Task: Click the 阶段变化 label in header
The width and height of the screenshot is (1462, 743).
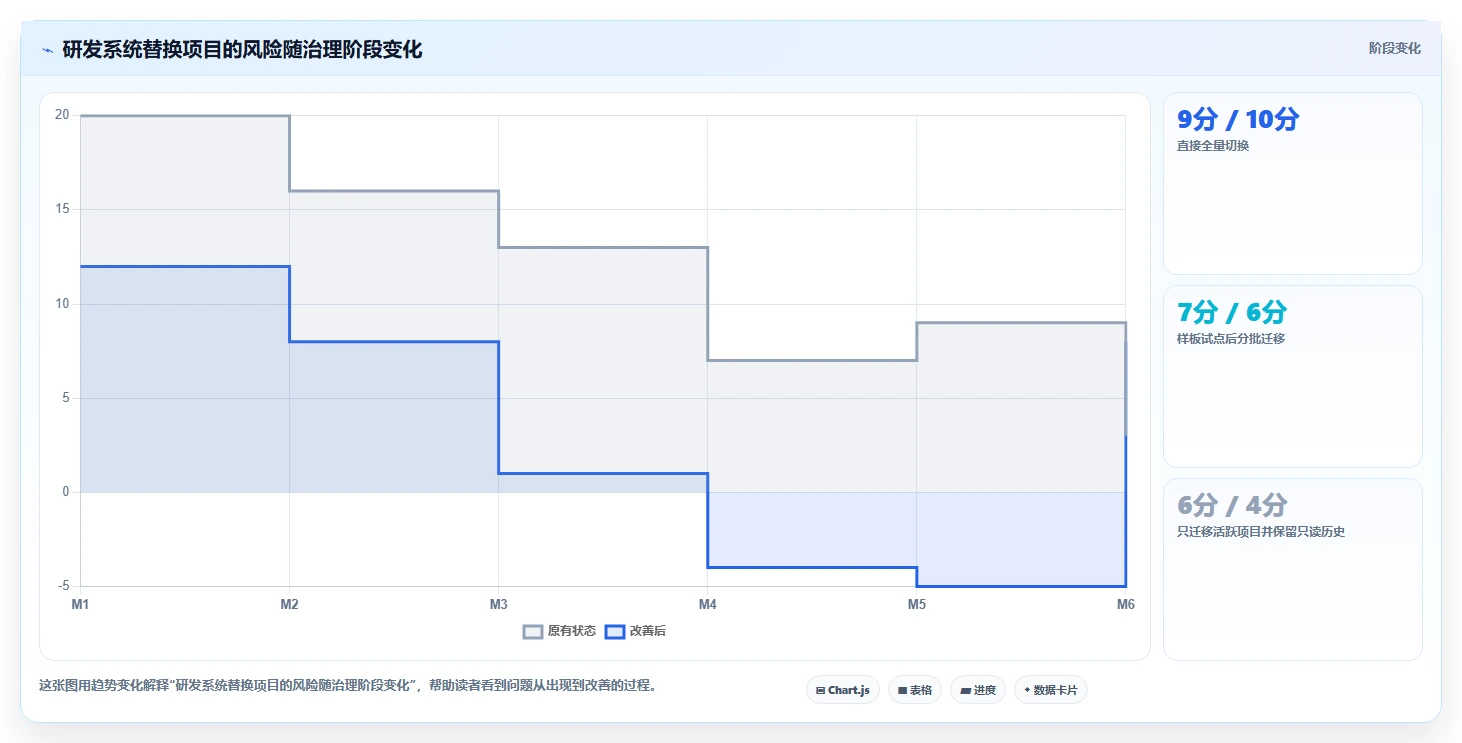Action: [1394, 48]
